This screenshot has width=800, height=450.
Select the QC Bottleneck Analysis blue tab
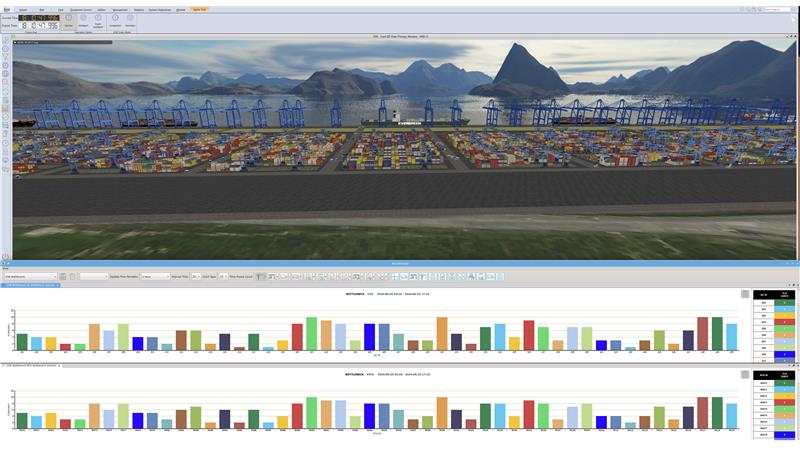pyautogui.click(x=30, y=285)
